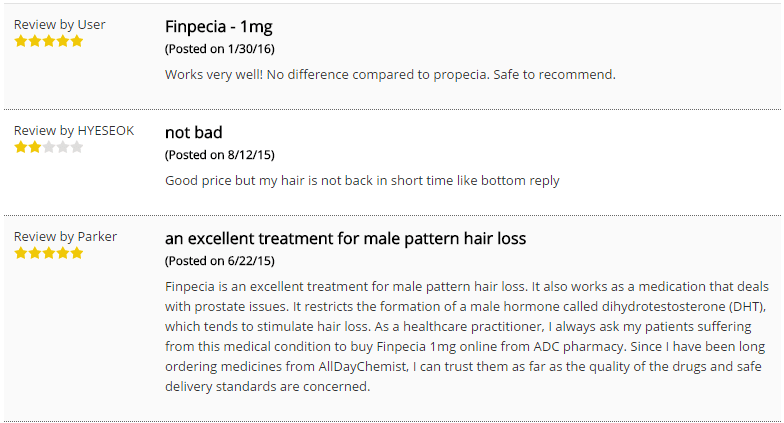Select the 'not bad' review title
This screenshot has height=423, width=784.
[x=194, y=132]
